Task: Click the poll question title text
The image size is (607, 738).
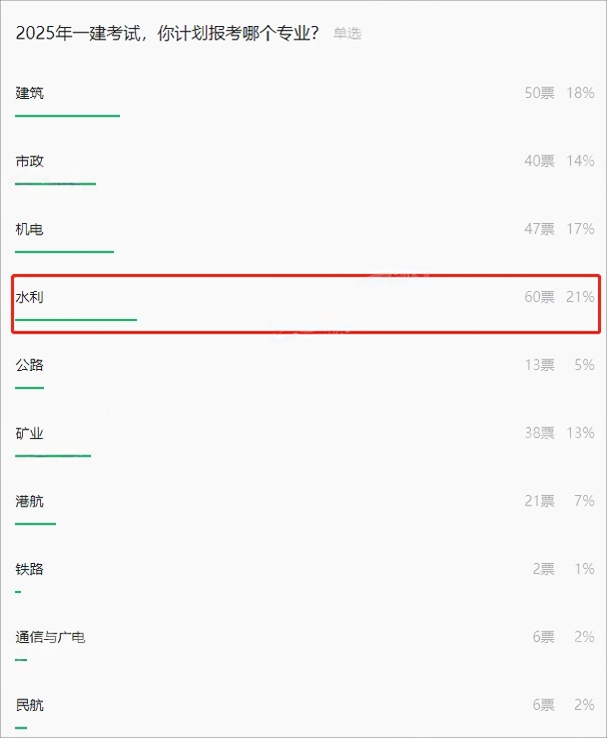Action: [x=167, y=33]
